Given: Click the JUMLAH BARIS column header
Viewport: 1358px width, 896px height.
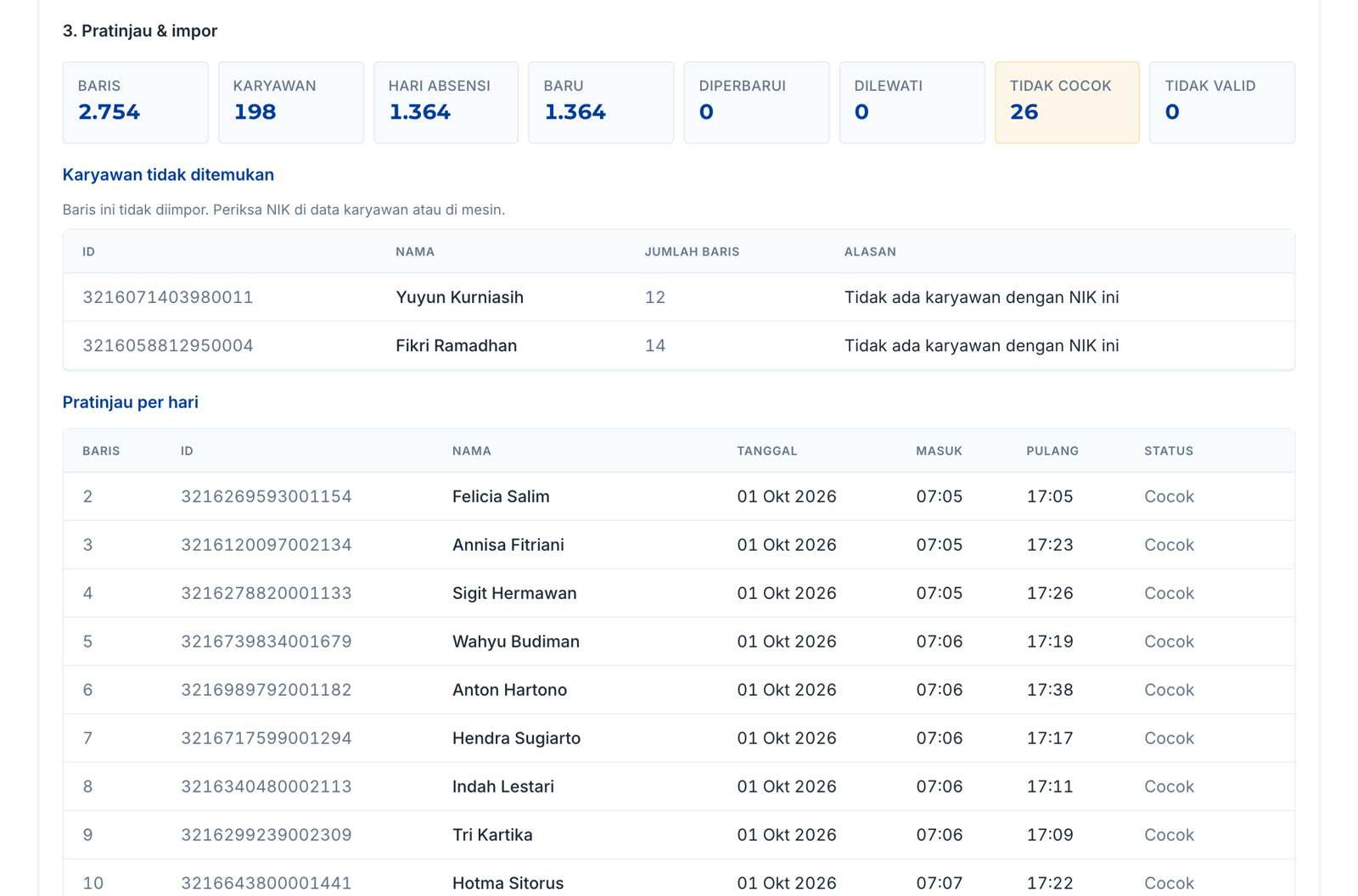Looking at the screenshot, I should coord(692,252).
